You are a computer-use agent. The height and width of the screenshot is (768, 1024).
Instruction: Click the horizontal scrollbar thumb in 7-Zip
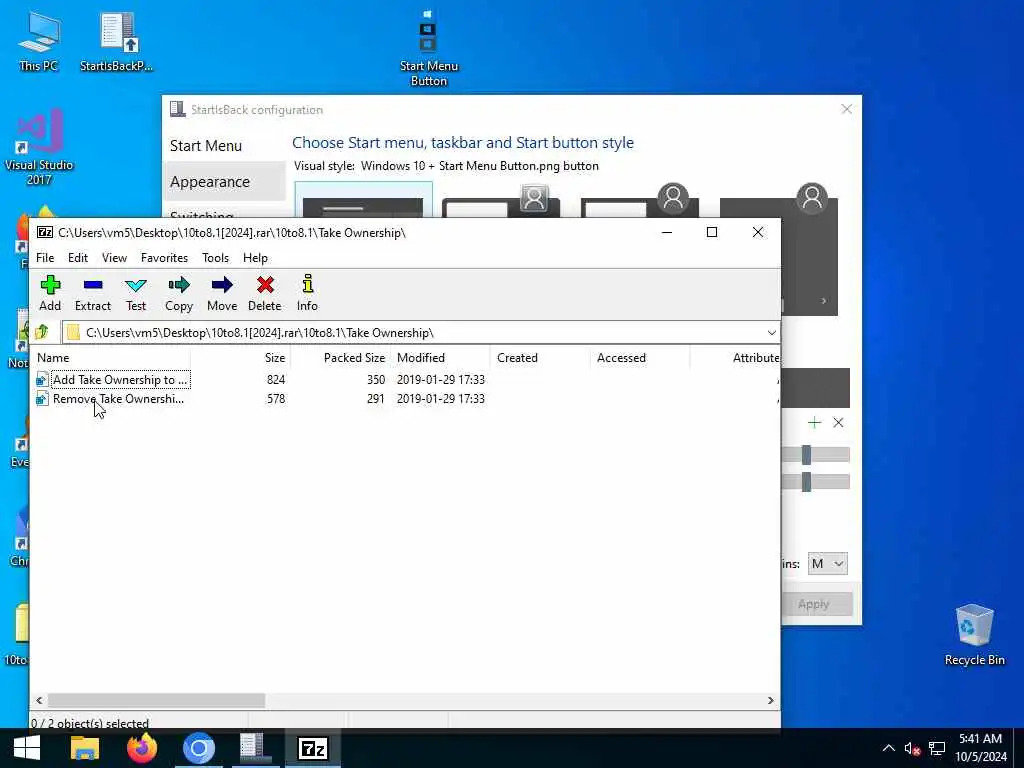click(x=157, y=700)
